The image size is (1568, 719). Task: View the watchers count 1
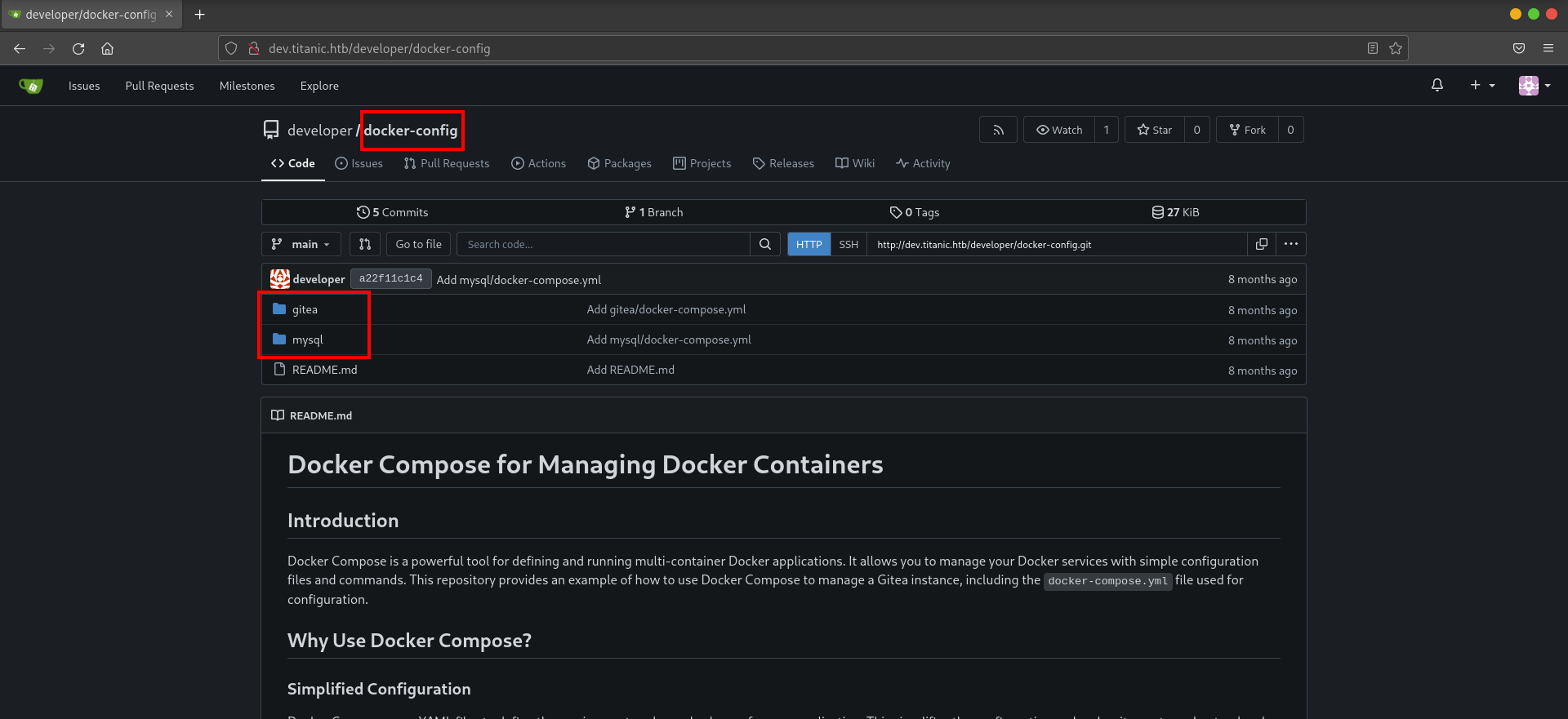tap(1107, 130)
